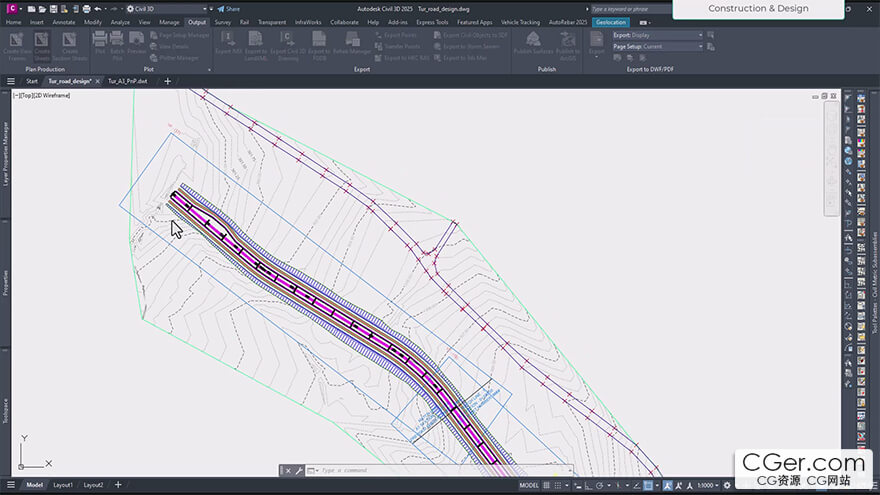Toggle the MODEL space status bar button
This screenshot has height=495, width=880.
coord(529,485)
